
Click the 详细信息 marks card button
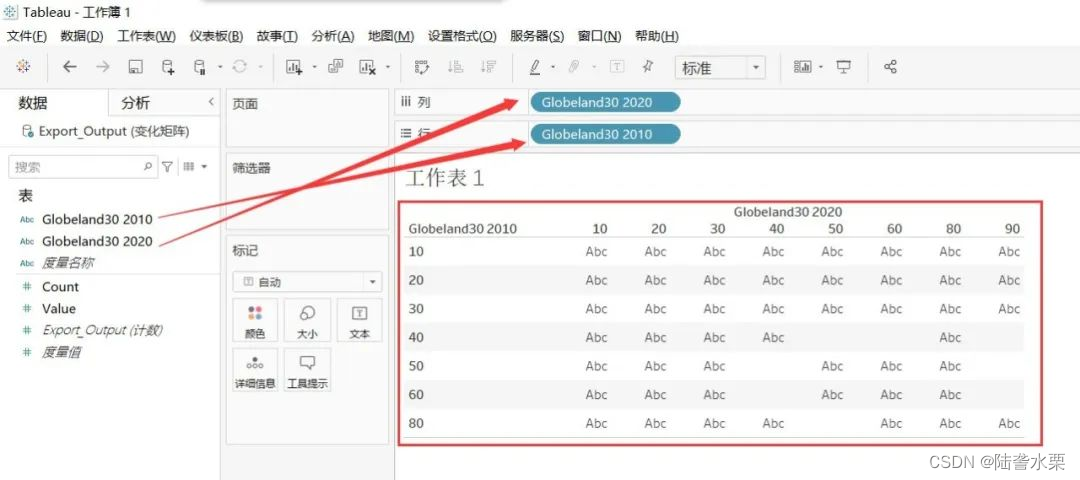(256, 371)
